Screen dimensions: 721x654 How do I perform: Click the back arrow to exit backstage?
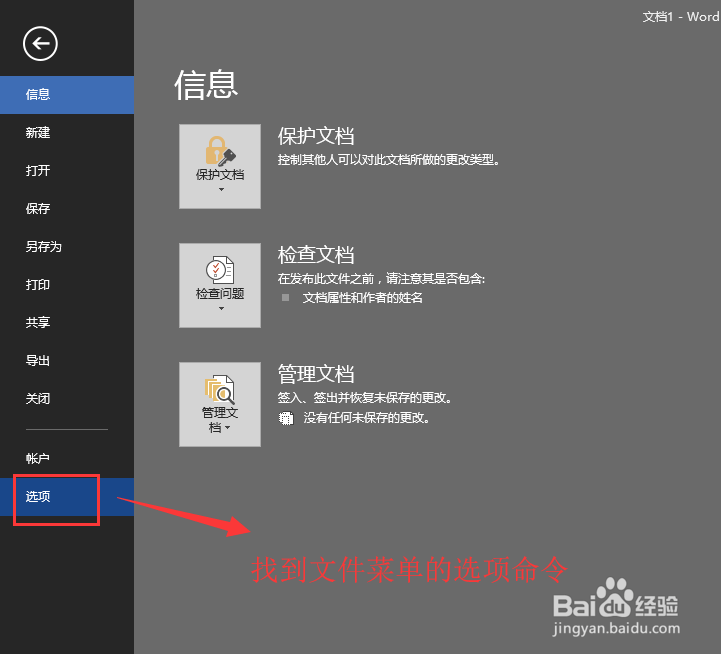(x=40, y=44)
